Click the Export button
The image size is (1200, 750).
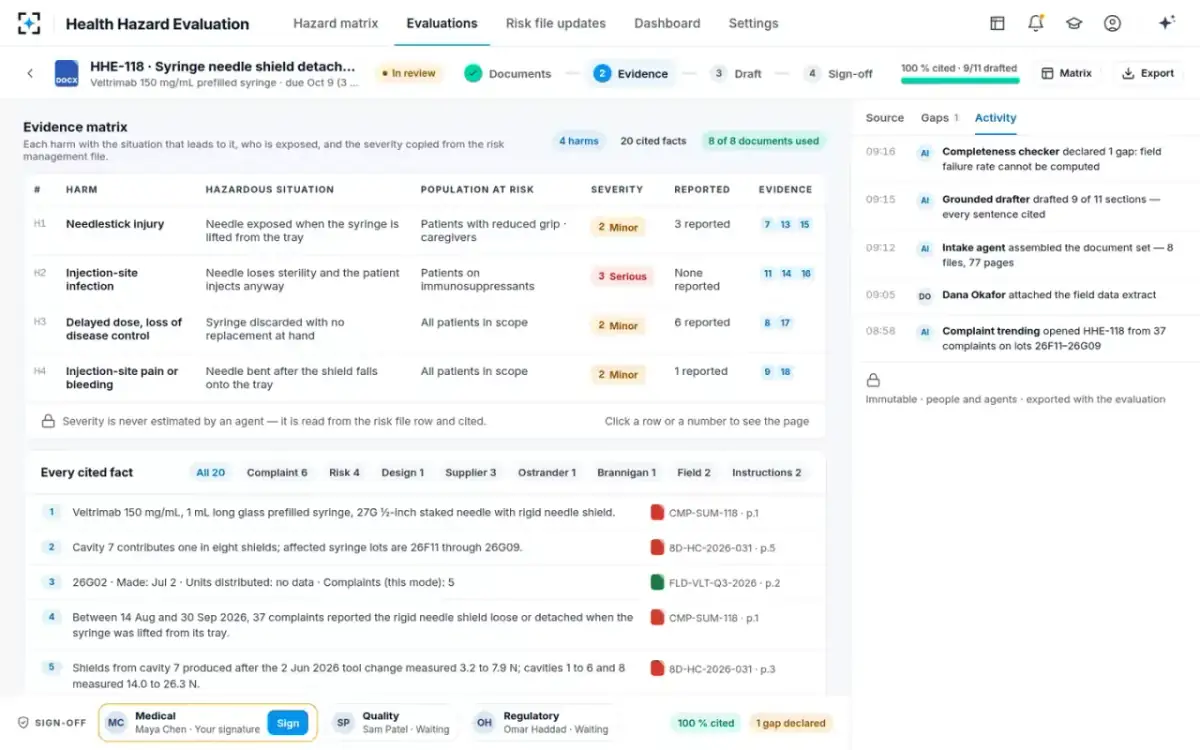click(1148, 73)
